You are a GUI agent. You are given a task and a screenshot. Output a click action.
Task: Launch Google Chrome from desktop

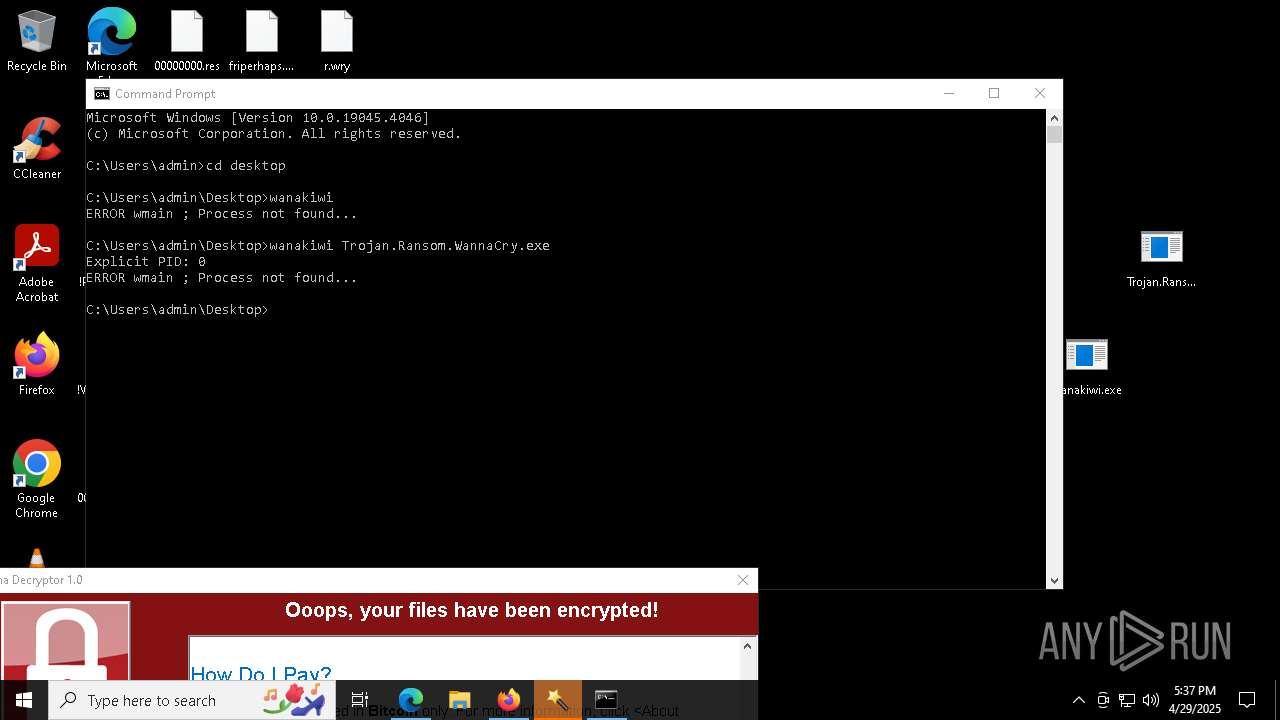point(37,480)
